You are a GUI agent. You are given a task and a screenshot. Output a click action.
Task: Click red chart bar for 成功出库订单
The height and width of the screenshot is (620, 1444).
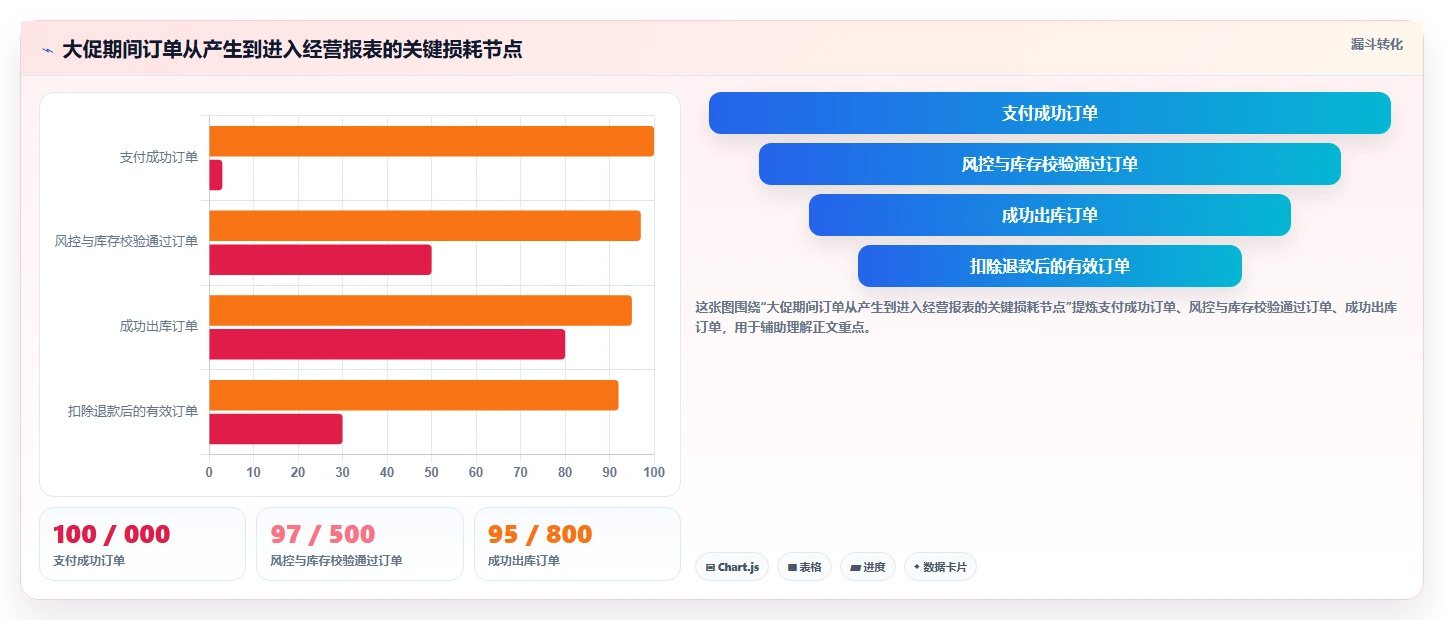[x=387, y=344]
